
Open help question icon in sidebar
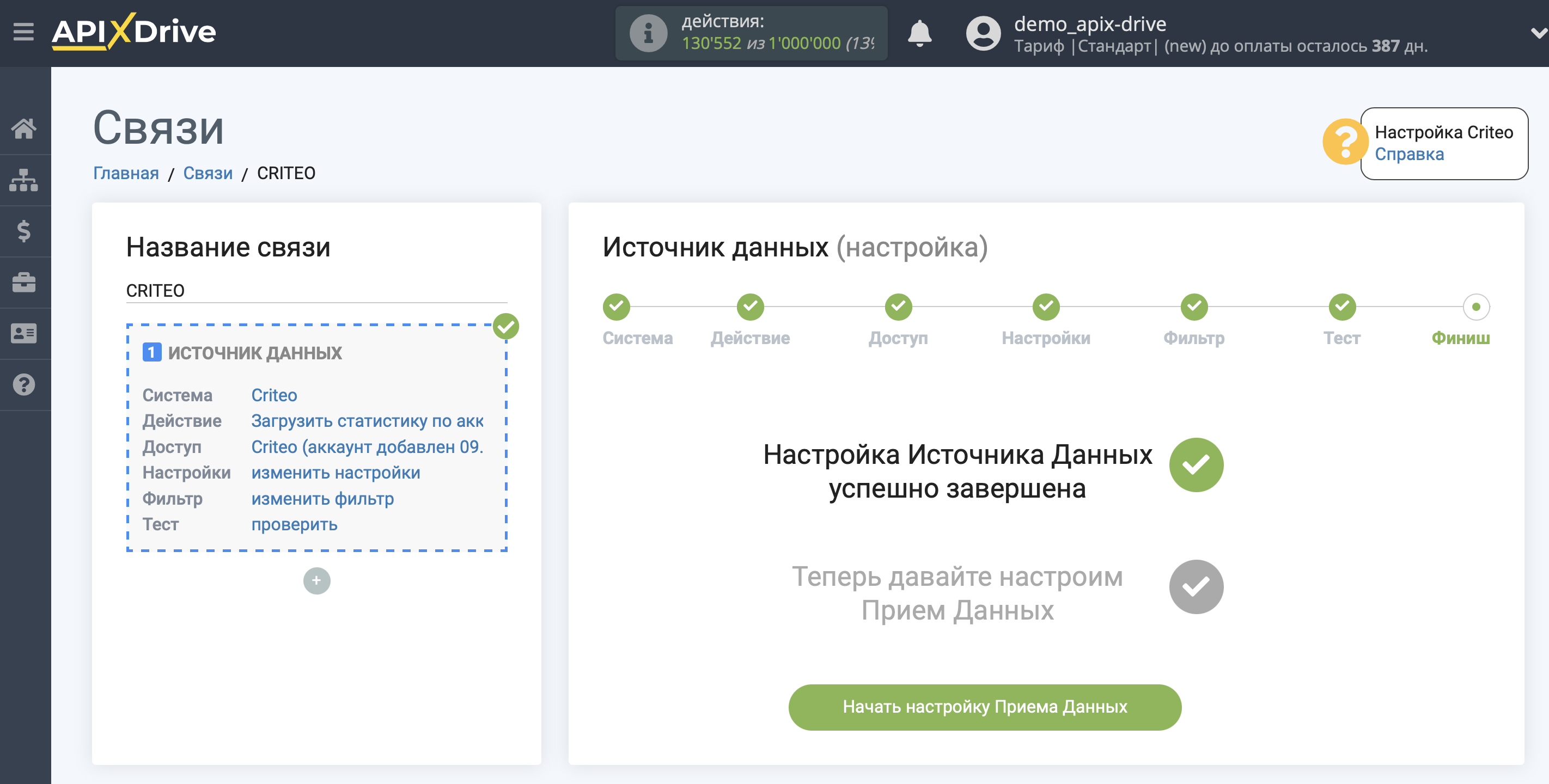(x=24, y=384)
